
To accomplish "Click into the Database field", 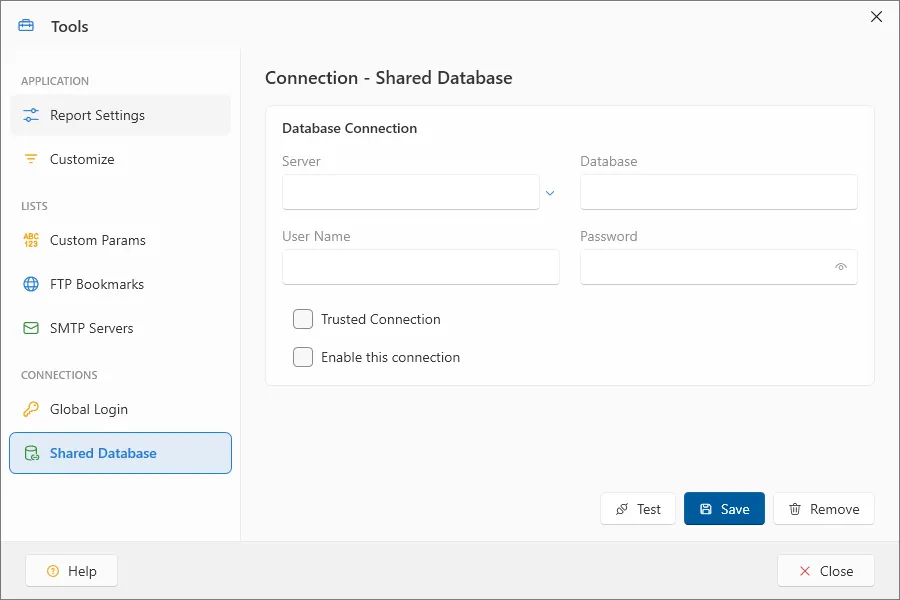I will pos(719,192).
